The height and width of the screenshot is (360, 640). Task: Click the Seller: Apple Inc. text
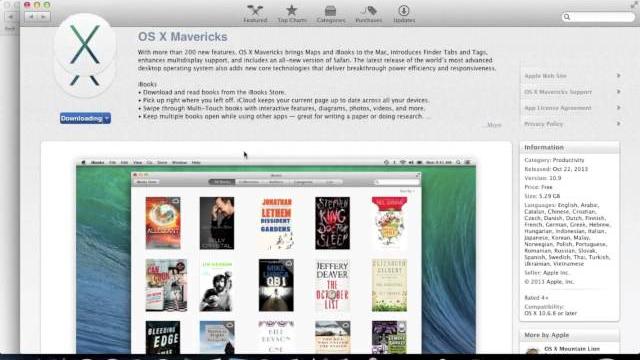pyautogui.click(x=546, y=273)
